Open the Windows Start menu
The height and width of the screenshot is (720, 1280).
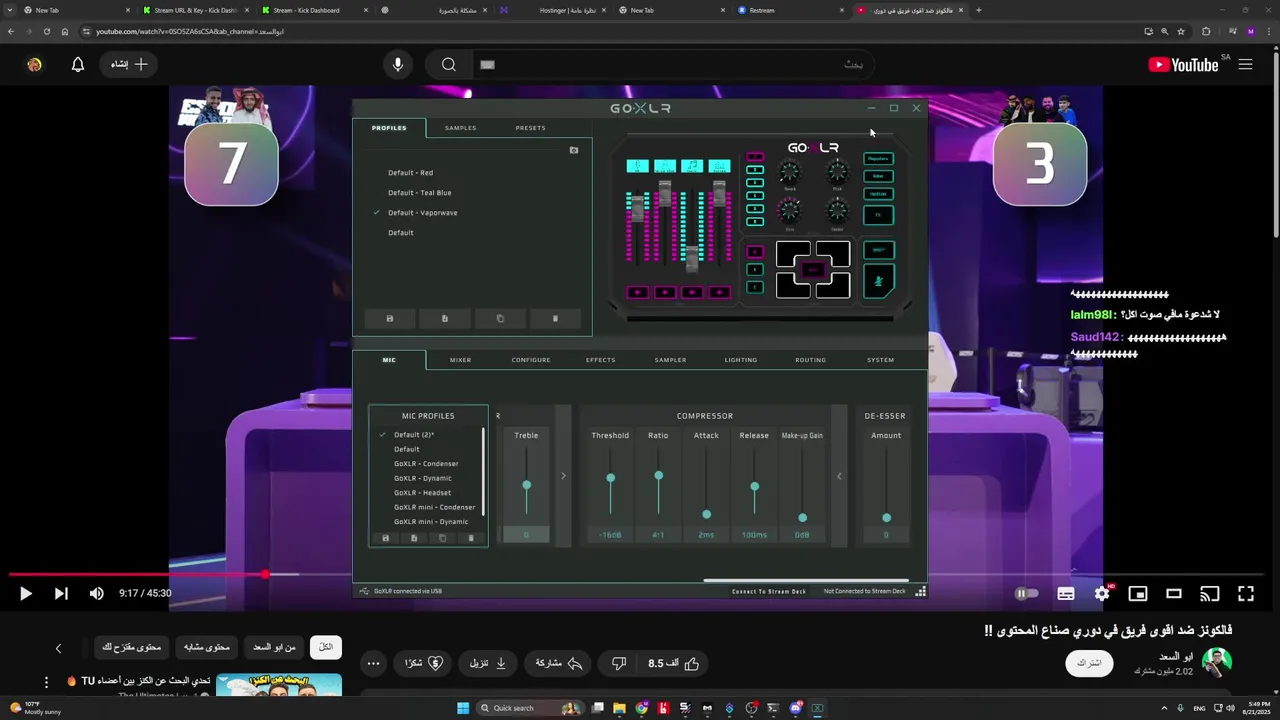[x=463, y=708]
